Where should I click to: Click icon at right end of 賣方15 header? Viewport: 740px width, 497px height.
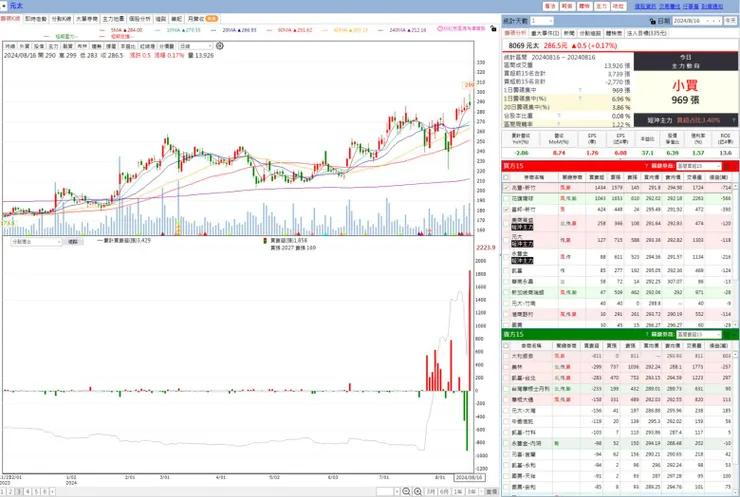(727, 335)
